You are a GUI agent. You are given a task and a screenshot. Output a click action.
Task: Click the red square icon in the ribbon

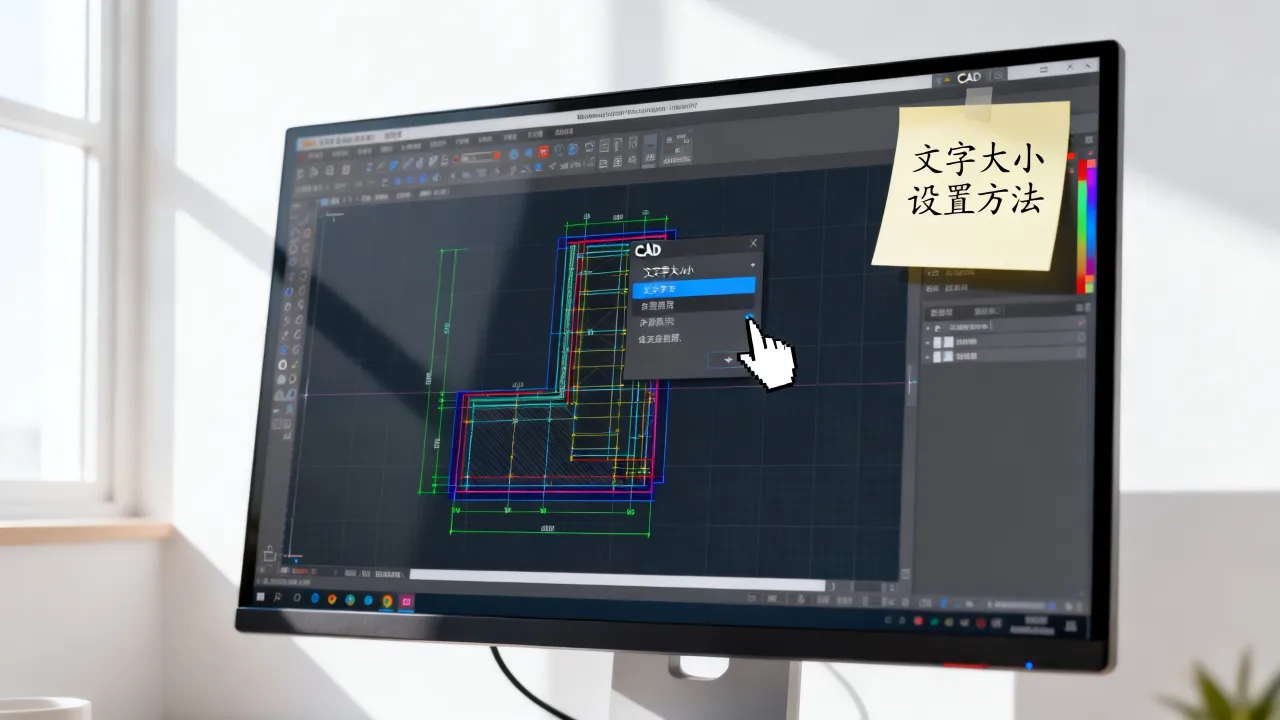[543, 153]
